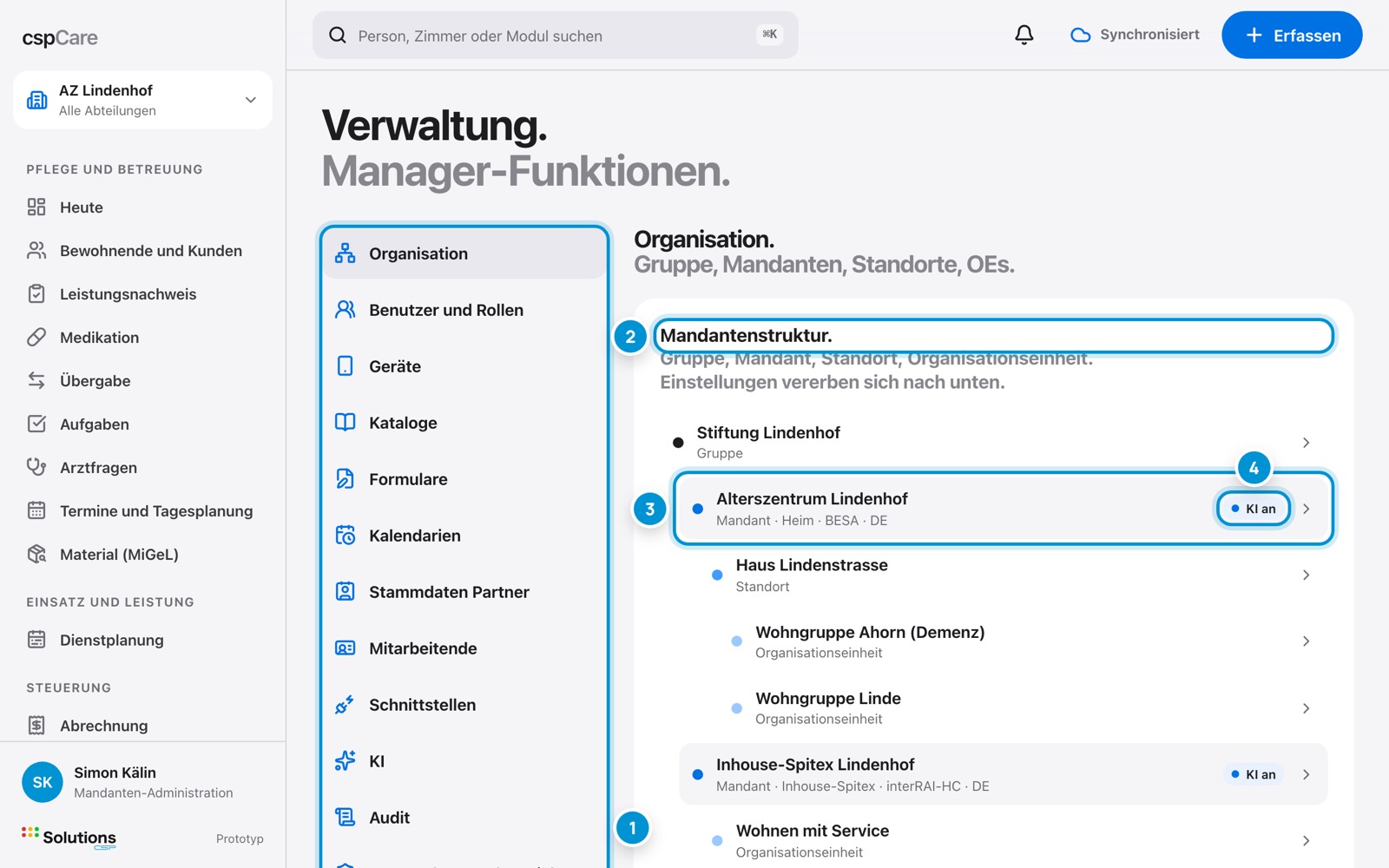Click the Stiftung Lindenhof group row text
Image resolution: width=1389 pixels, height=868 pixels.
768,432
